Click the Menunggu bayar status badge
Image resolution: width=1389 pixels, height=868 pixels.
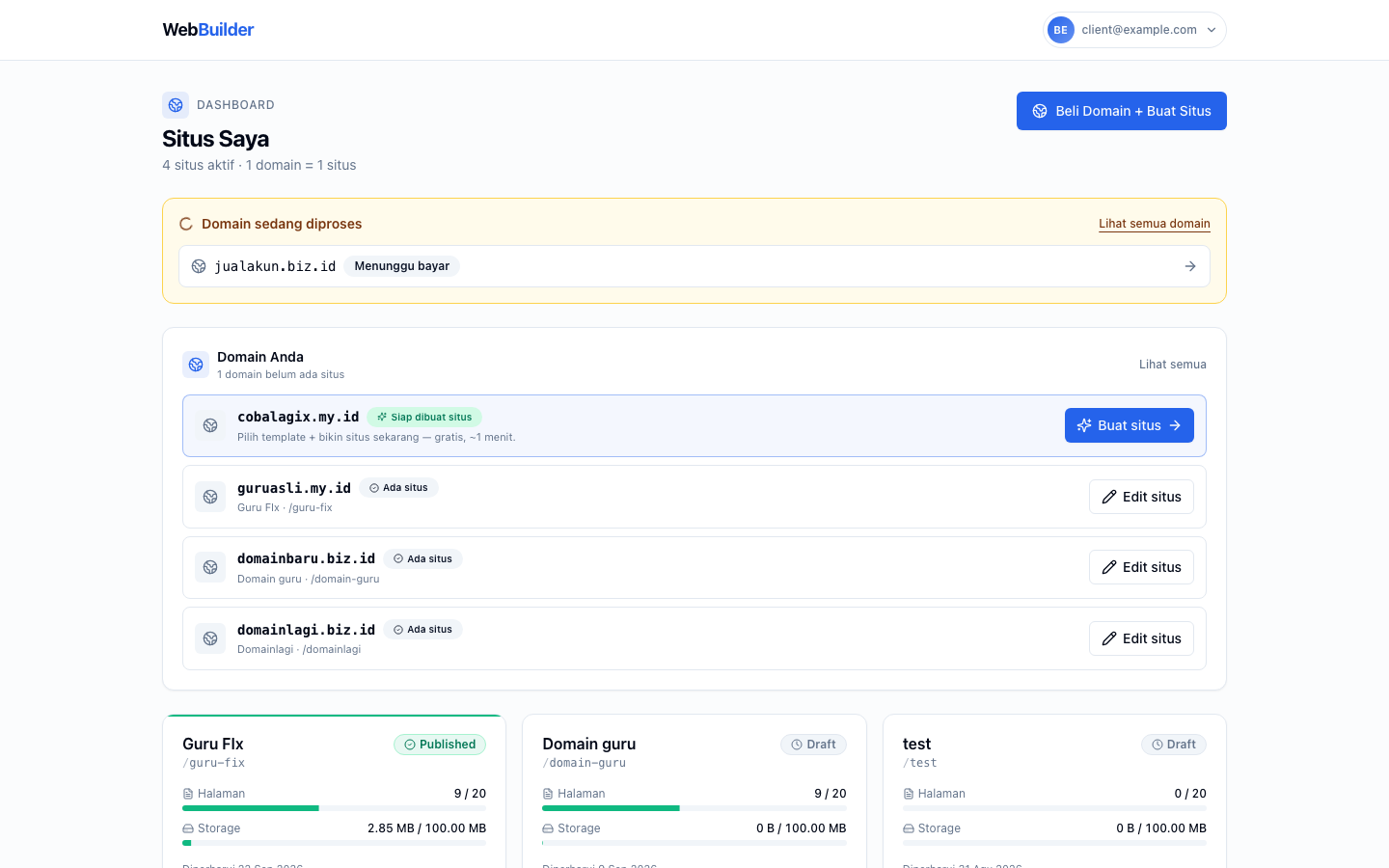pos(402,266)
